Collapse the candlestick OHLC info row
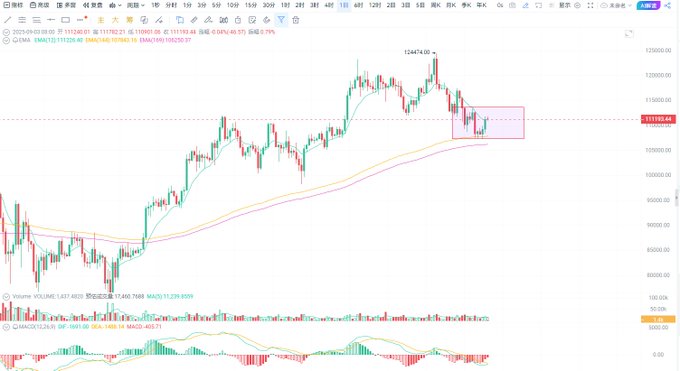 point(6,32)
